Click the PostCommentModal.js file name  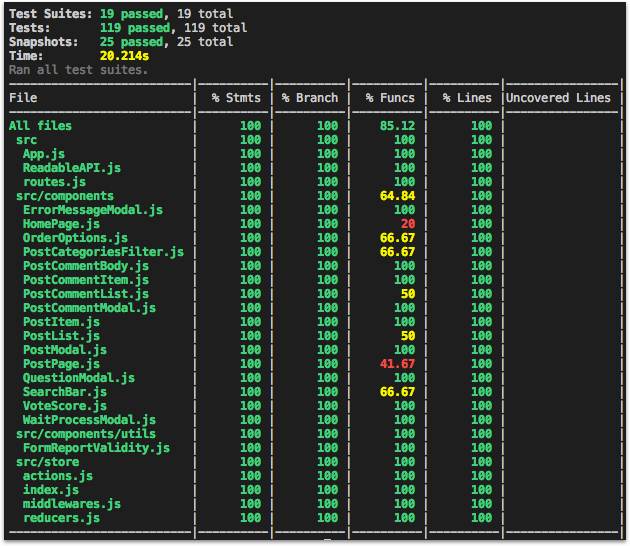(89, 308)
